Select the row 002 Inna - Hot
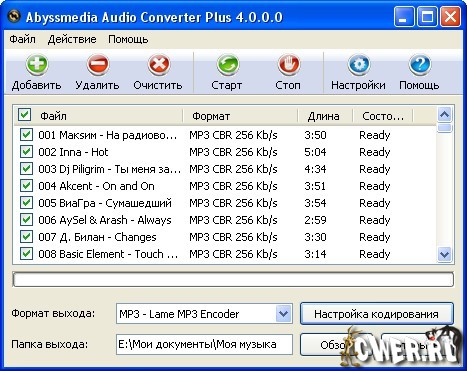Image resolution: width=467 pixels, height=371 pixels. click(225, 152)
